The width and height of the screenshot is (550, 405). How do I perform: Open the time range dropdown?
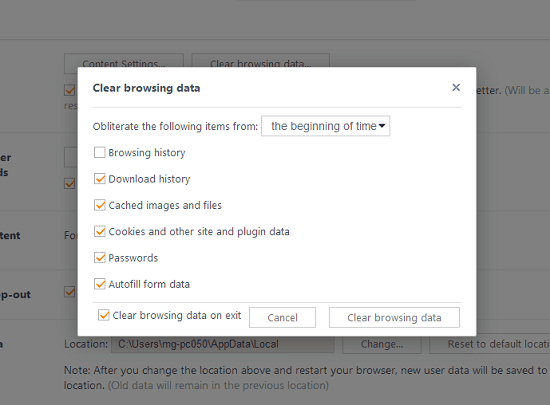[x=326, y=126]
